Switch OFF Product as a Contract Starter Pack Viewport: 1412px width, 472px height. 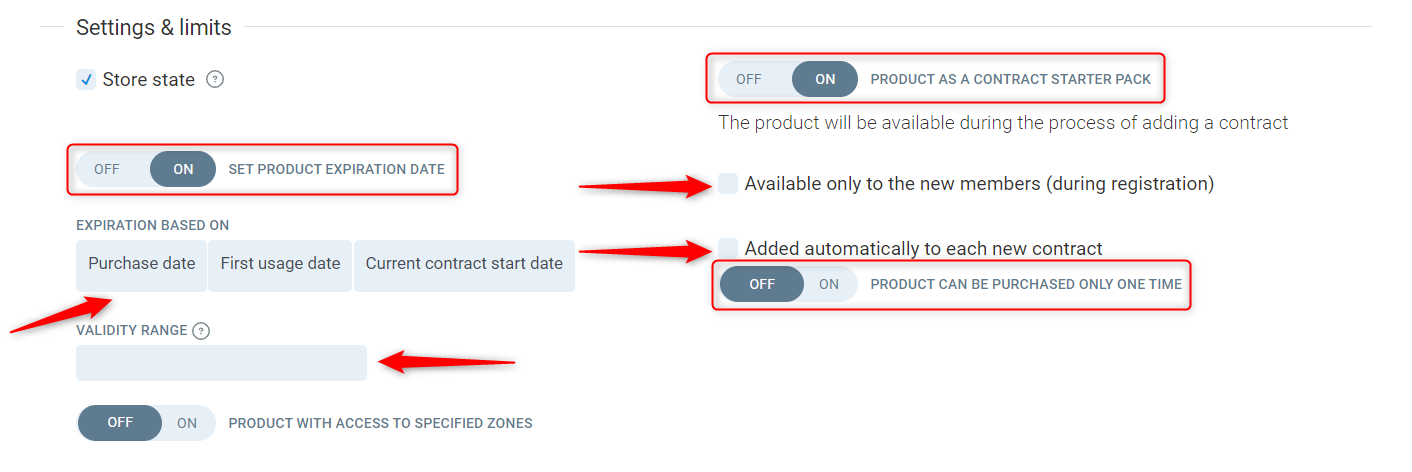click(749, 79)
